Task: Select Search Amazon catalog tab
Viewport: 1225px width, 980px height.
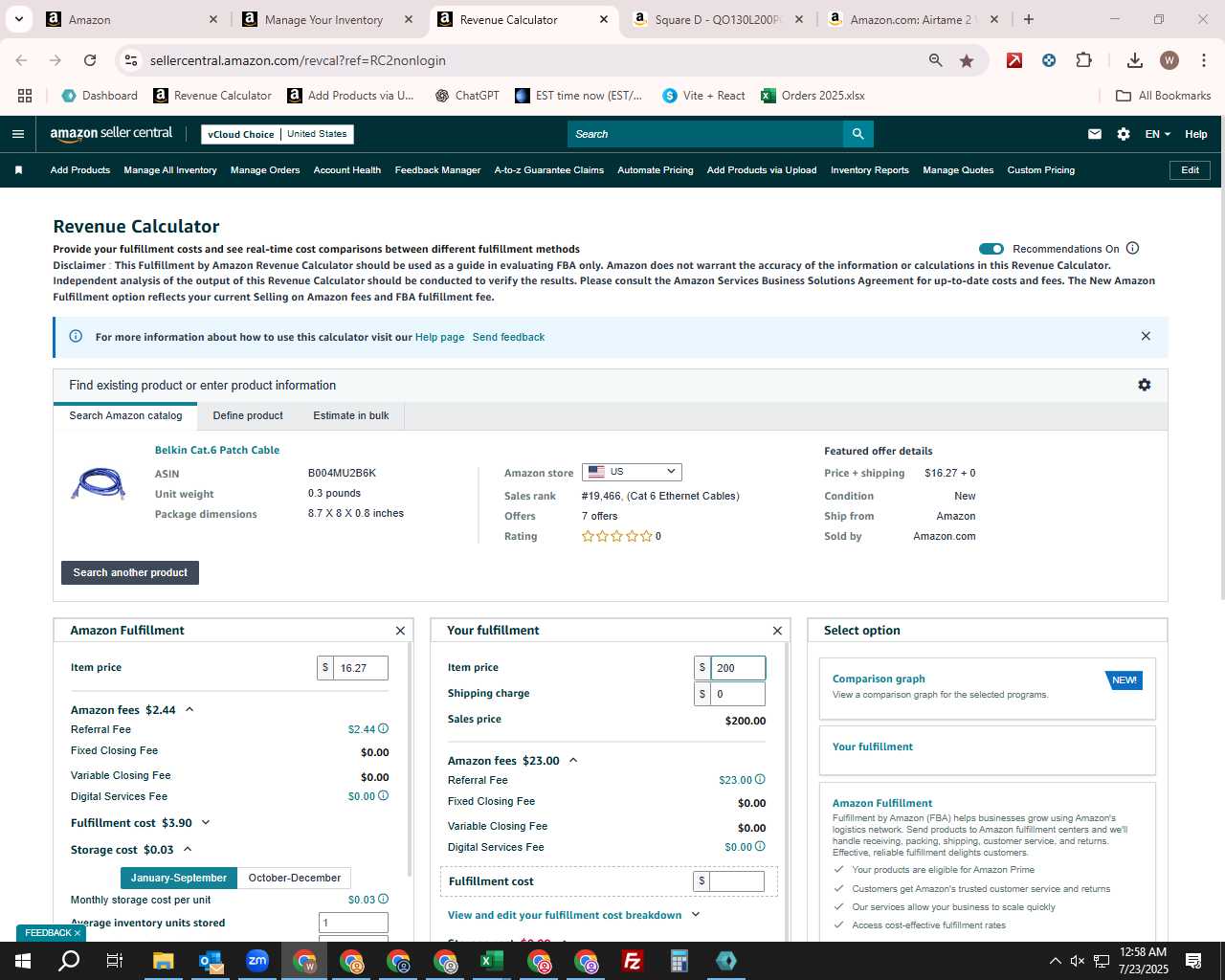Action: [x=125, y=415]
